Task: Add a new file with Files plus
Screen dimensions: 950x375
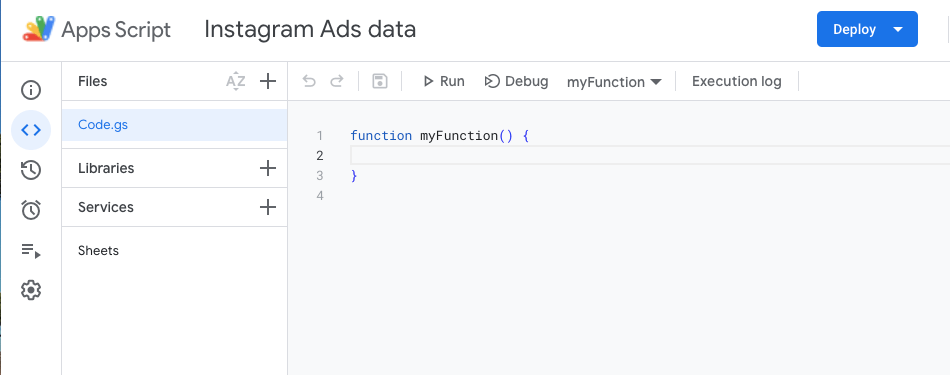Action: click(x=268, y=81)
